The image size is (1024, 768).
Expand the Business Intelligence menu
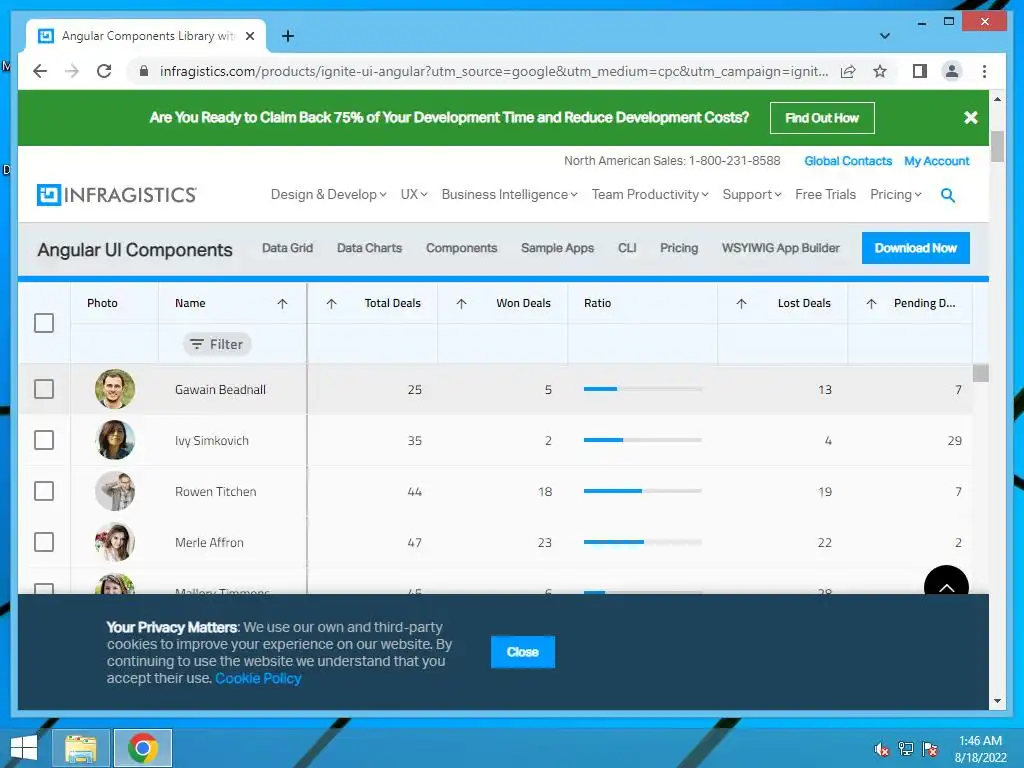[509, 195]
